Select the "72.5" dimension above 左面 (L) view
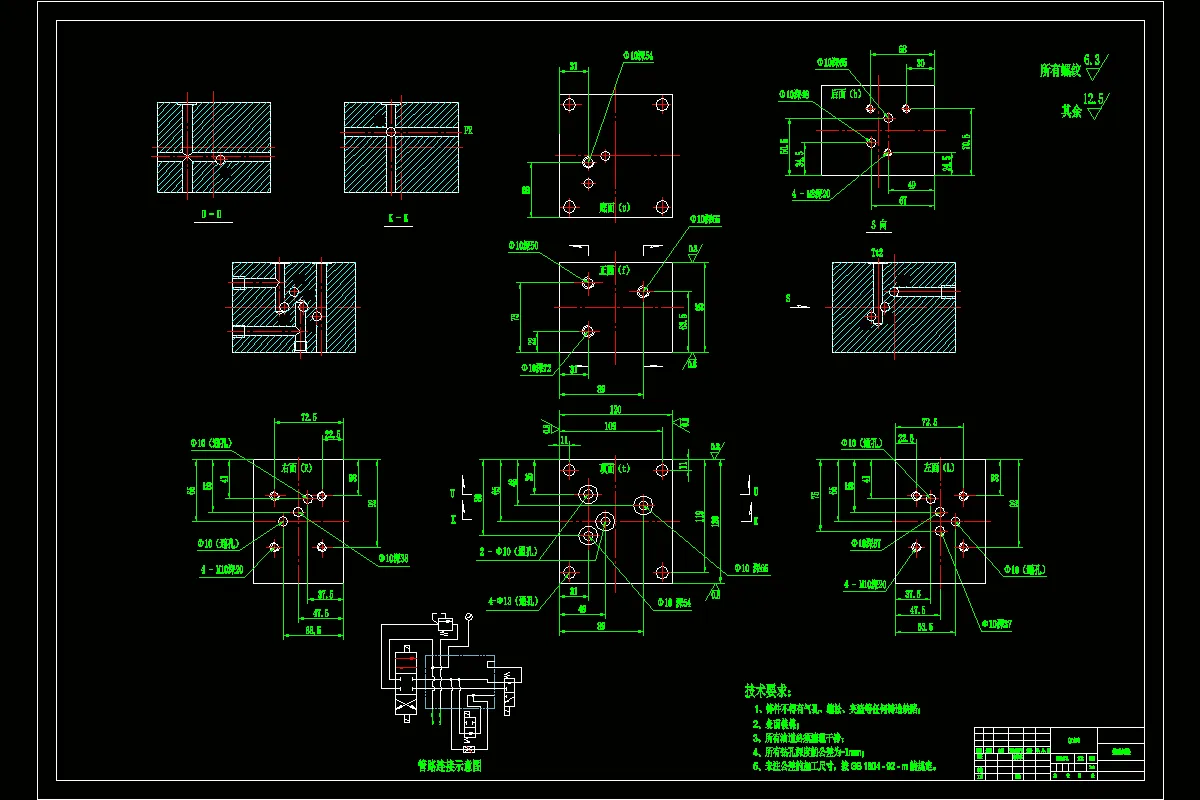This screenshot has width=1200, height=800. pos(927,423)
